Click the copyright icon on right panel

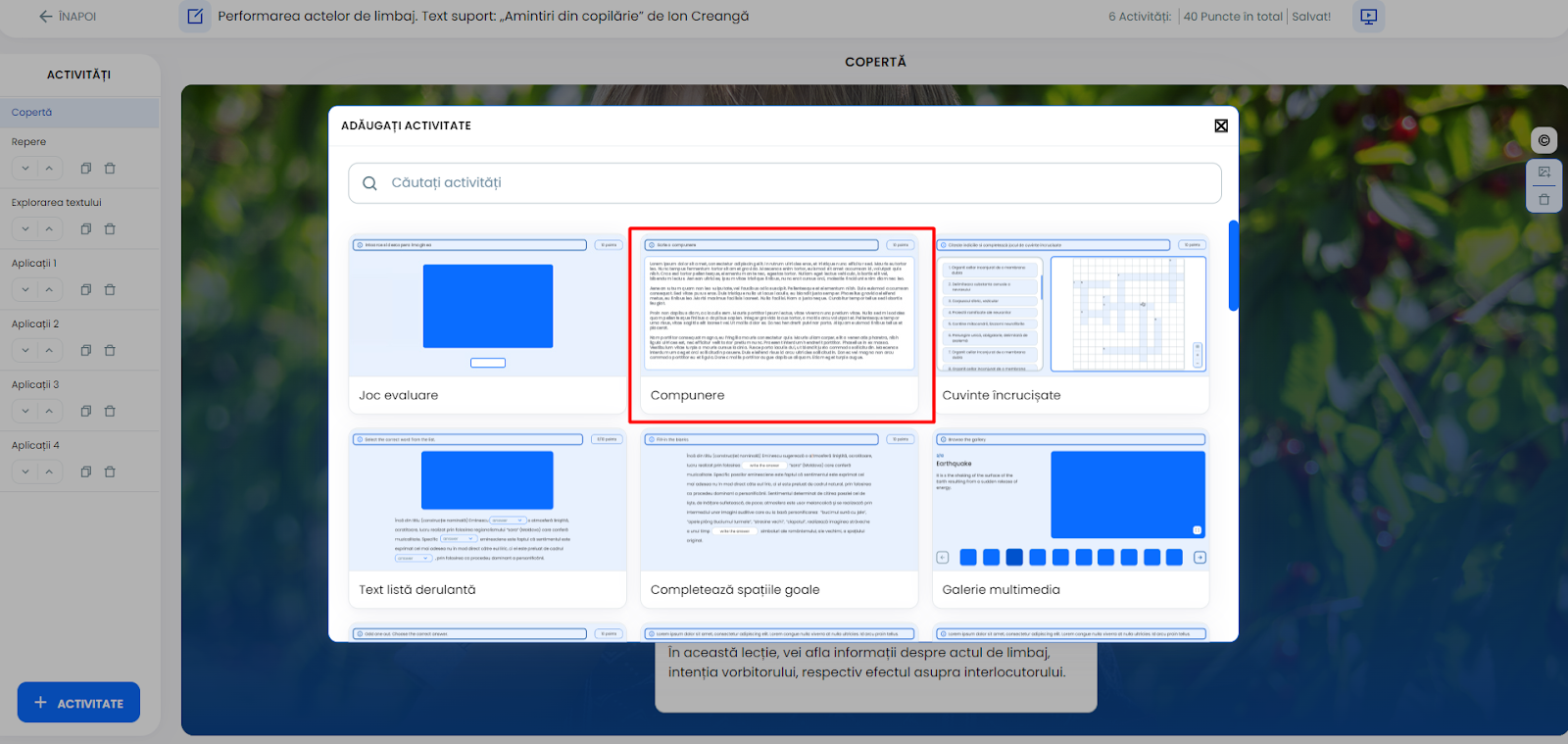pos(1543,140)
